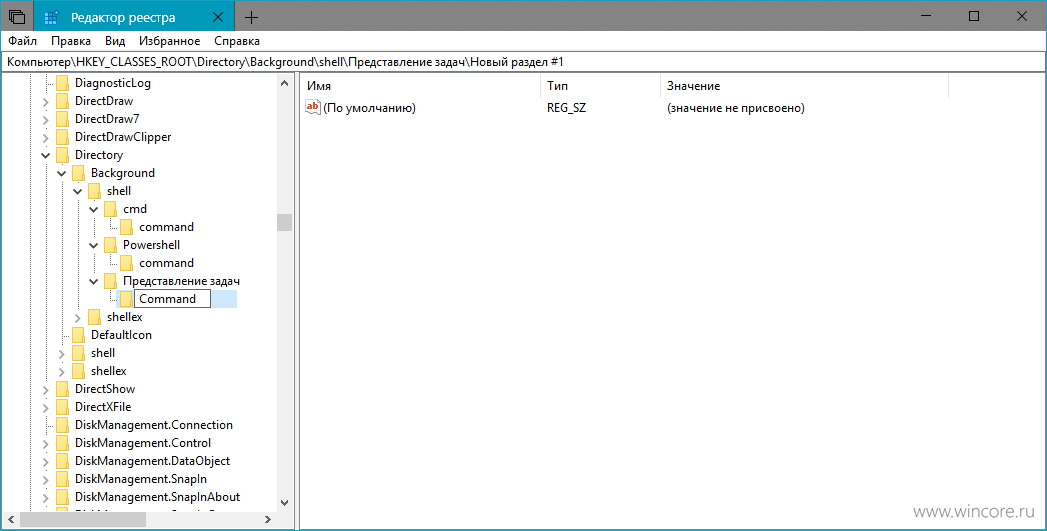Click the DirectShow folder icon
Screen dimensions: 1047x531
click(63, 389)
